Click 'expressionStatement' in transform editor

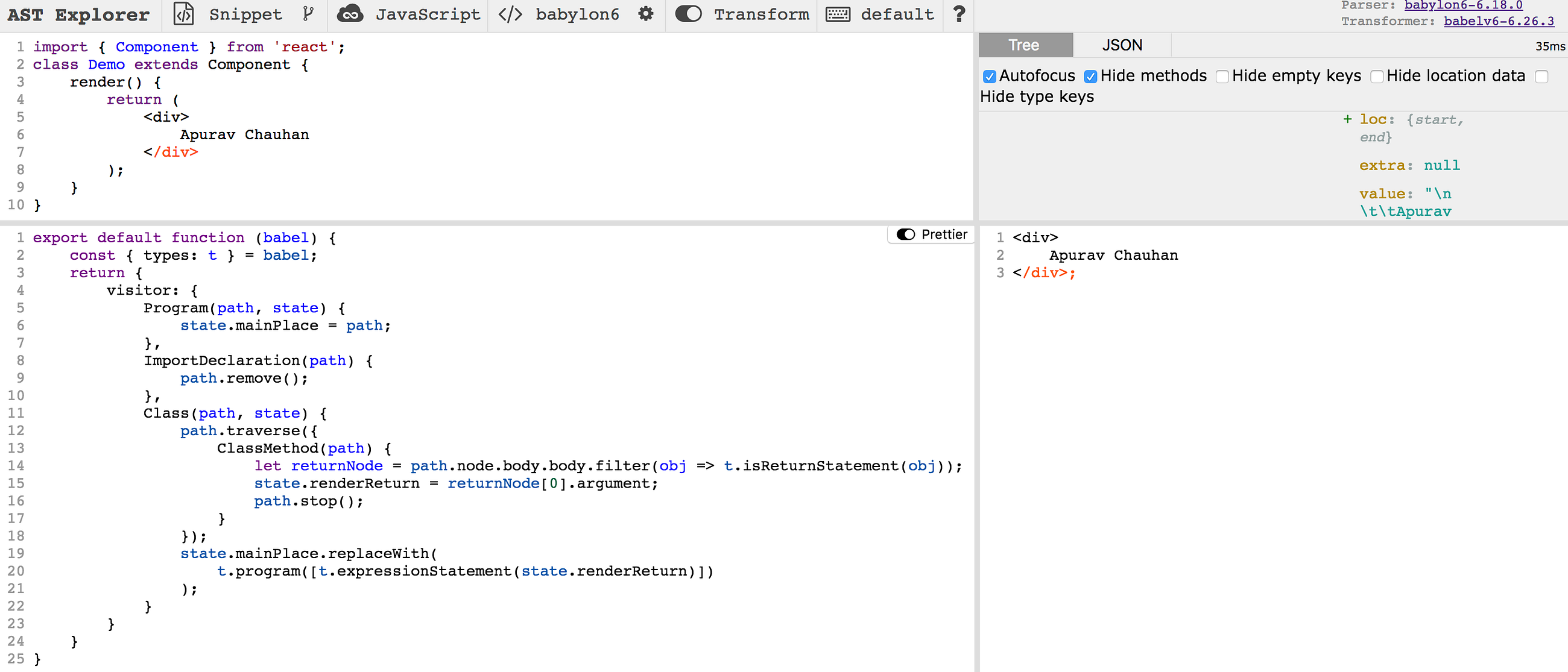[426, 571]
